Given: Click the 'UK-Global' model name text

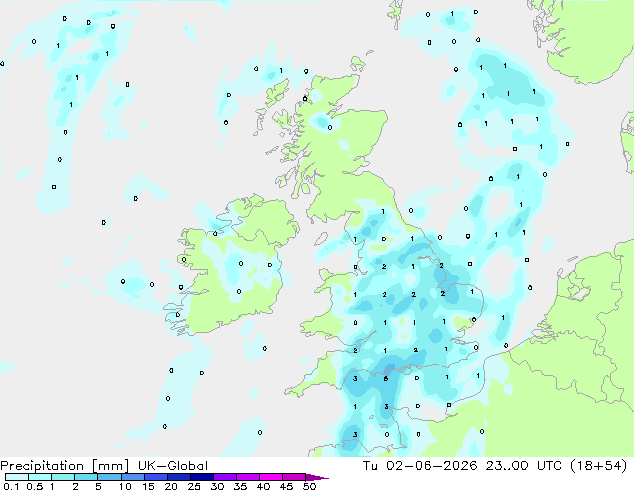Looking at the screenshot, I should coord(173,466).
